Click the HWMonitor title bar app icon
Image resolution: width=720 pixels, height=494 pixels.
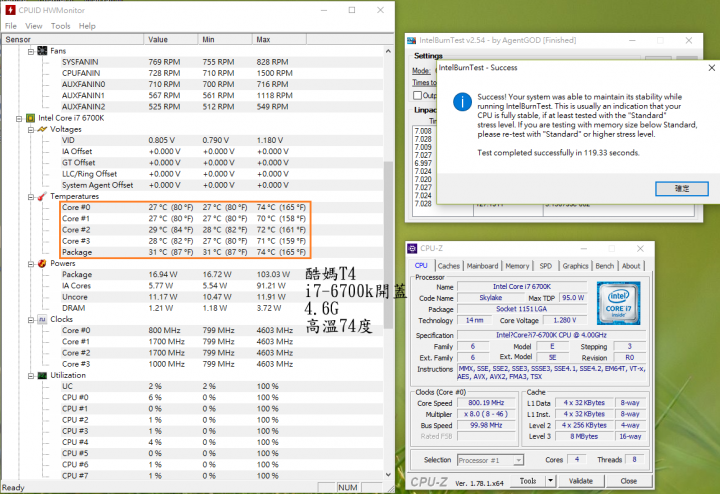click(x=10, y=10)
